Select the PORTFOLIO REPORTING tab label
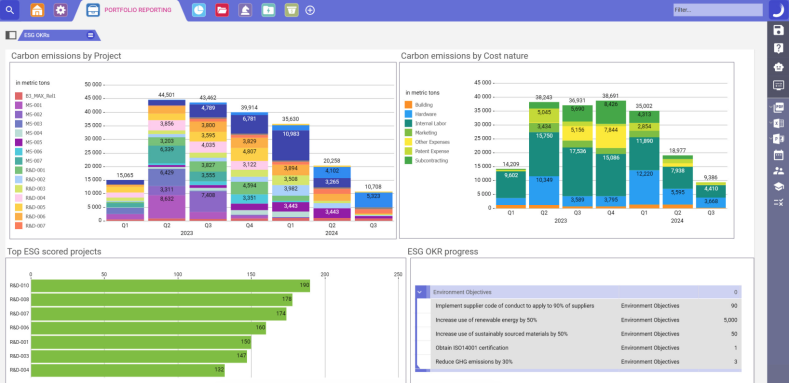This screenshot has height=383, width=789. point(137,10)
